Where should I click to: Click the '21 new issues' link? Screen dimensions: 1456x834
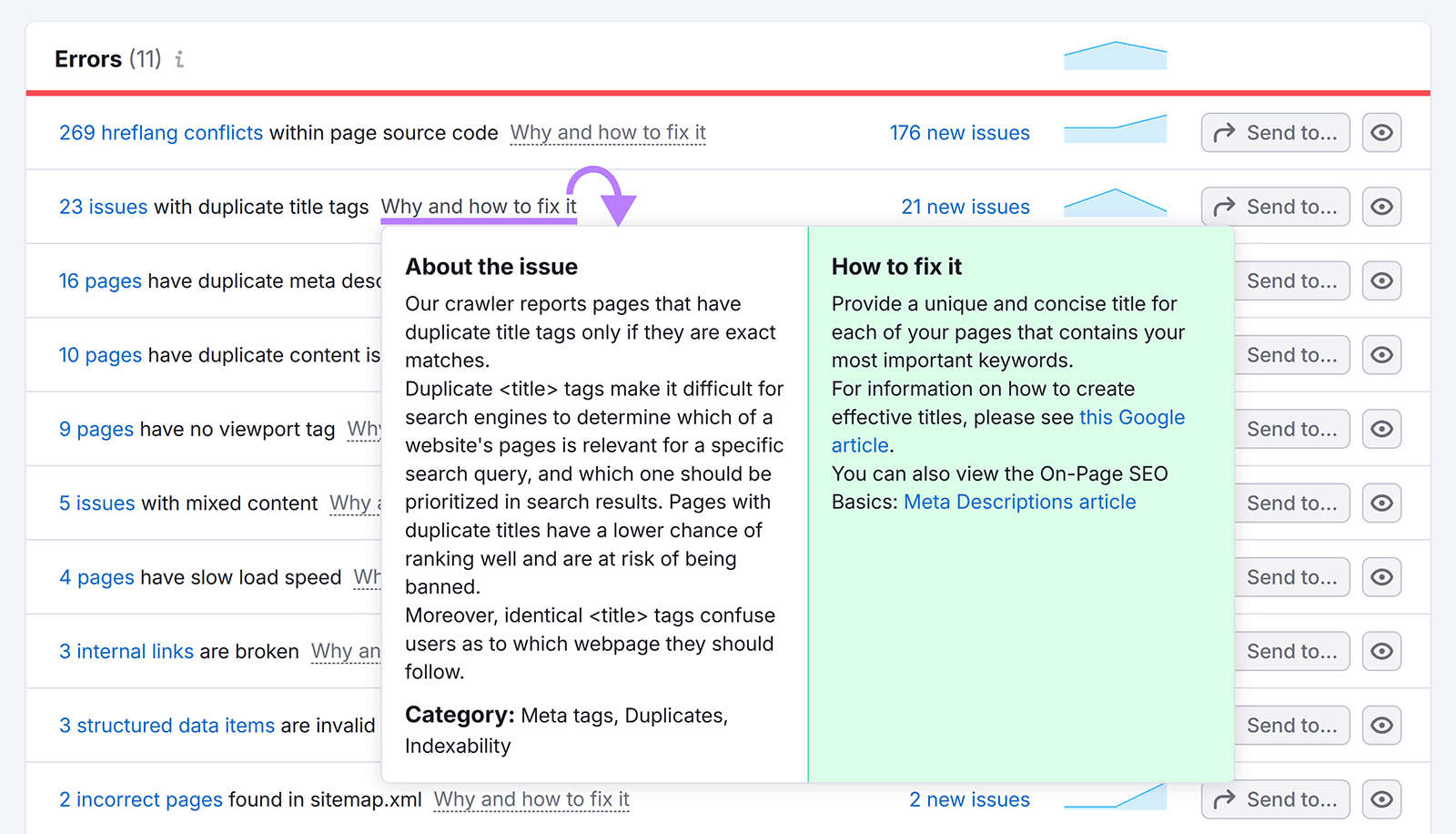tap(966, 207)
